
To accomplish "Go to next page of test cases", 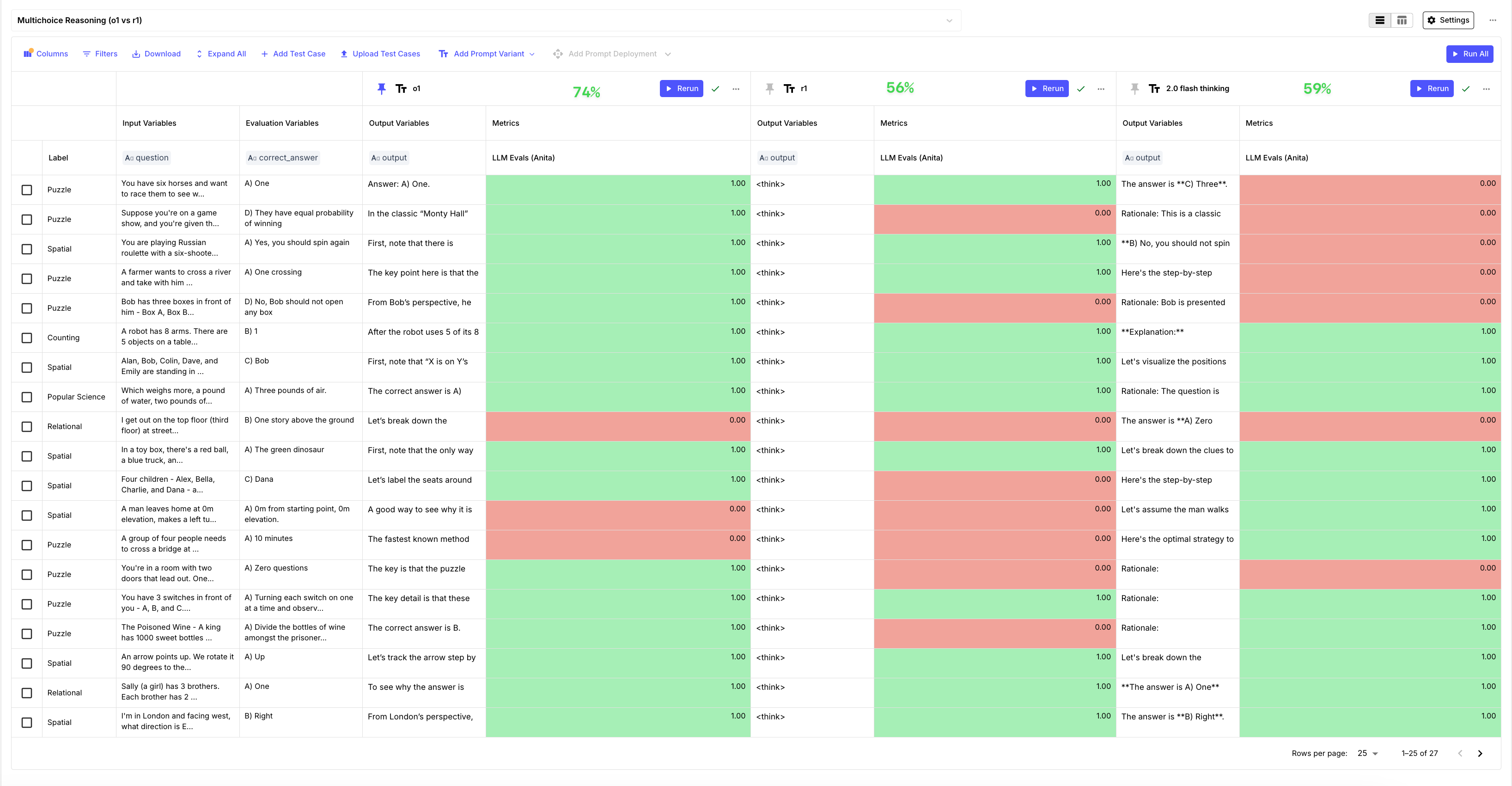I will [x=1480, y=753].
